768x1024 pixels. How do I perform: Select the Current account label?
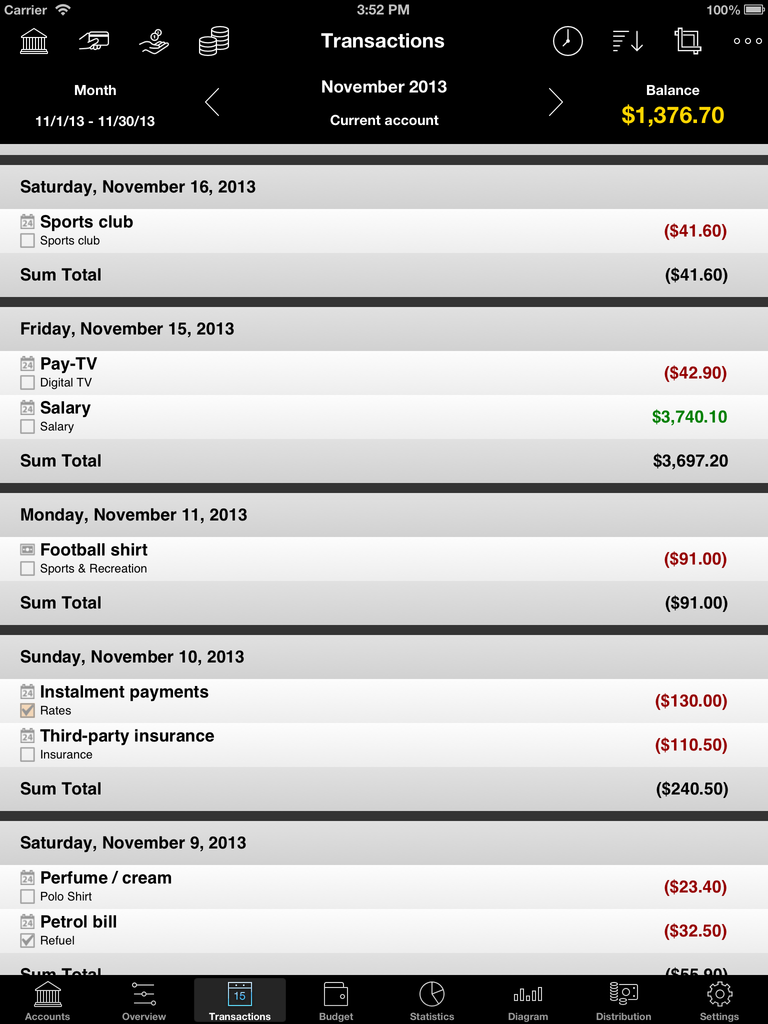pos(384,120)
